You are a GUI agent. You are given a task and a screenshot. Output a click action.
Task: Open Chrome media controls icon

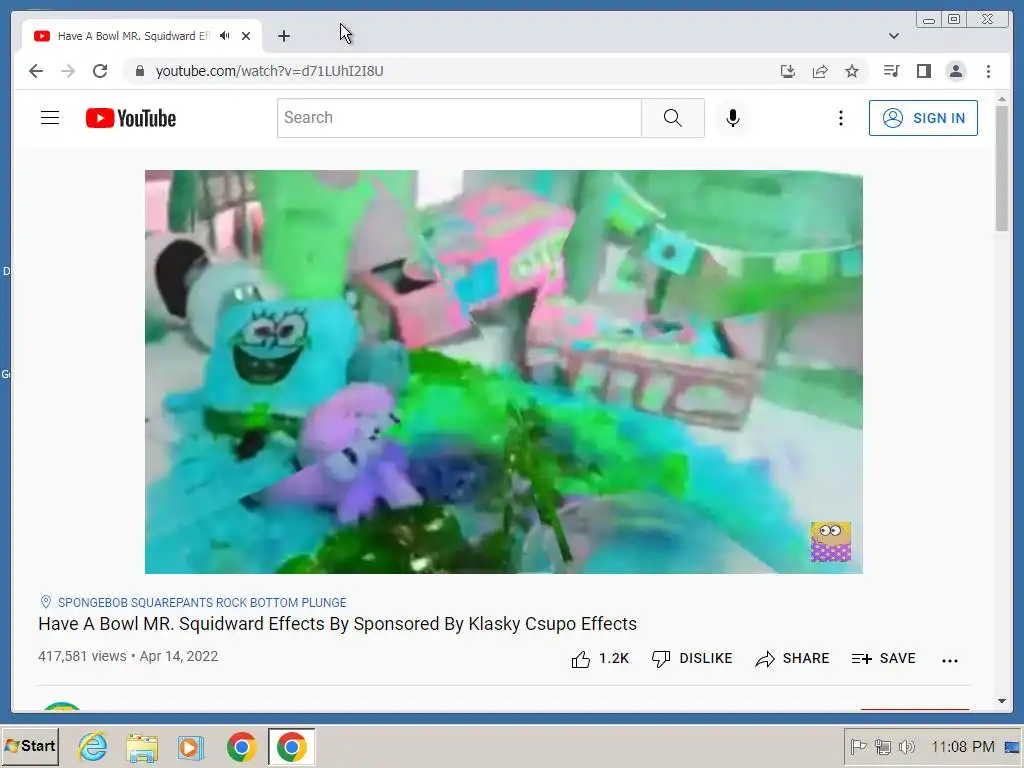(x=891, y=71)
